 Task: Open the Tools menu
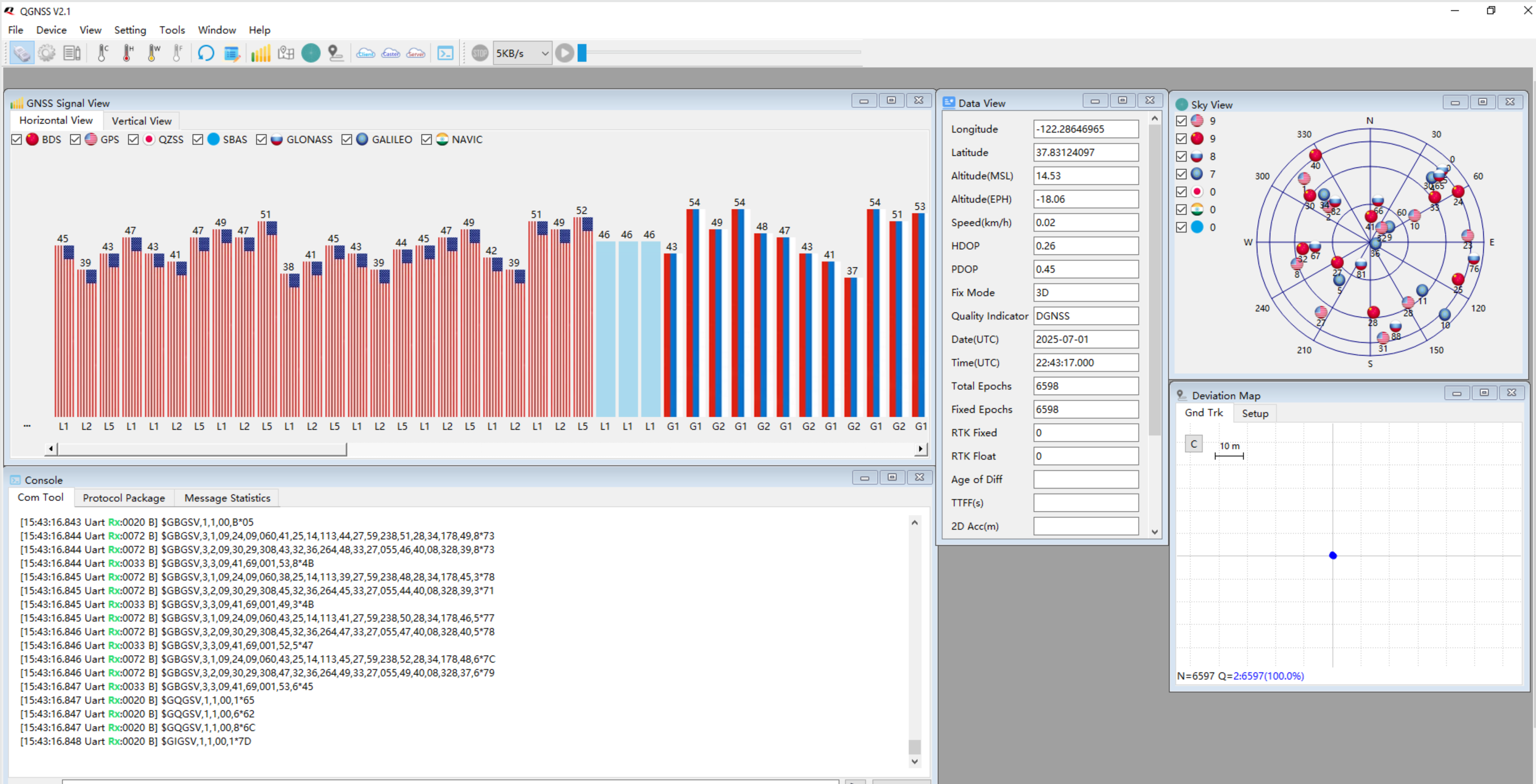172,30
